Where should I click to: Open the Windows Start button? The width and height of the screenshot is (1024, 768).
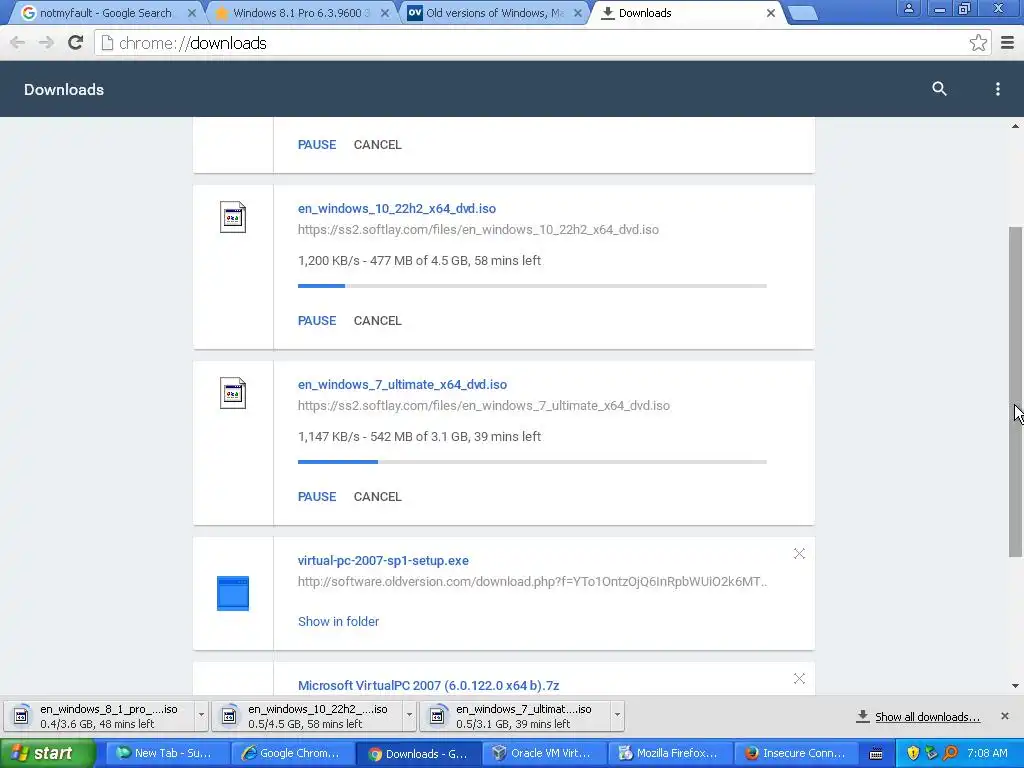point(47,754)
